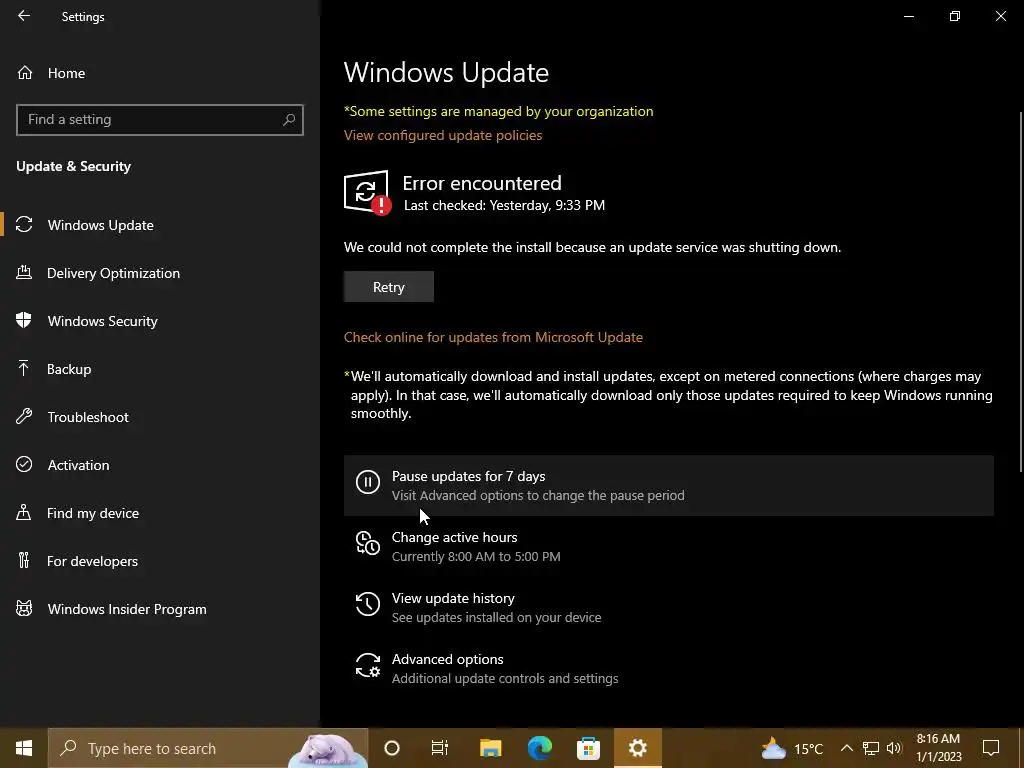Click the update error status icon
Screen dimensions: 1024x768
pyautogui.click(x=368, y=193)
